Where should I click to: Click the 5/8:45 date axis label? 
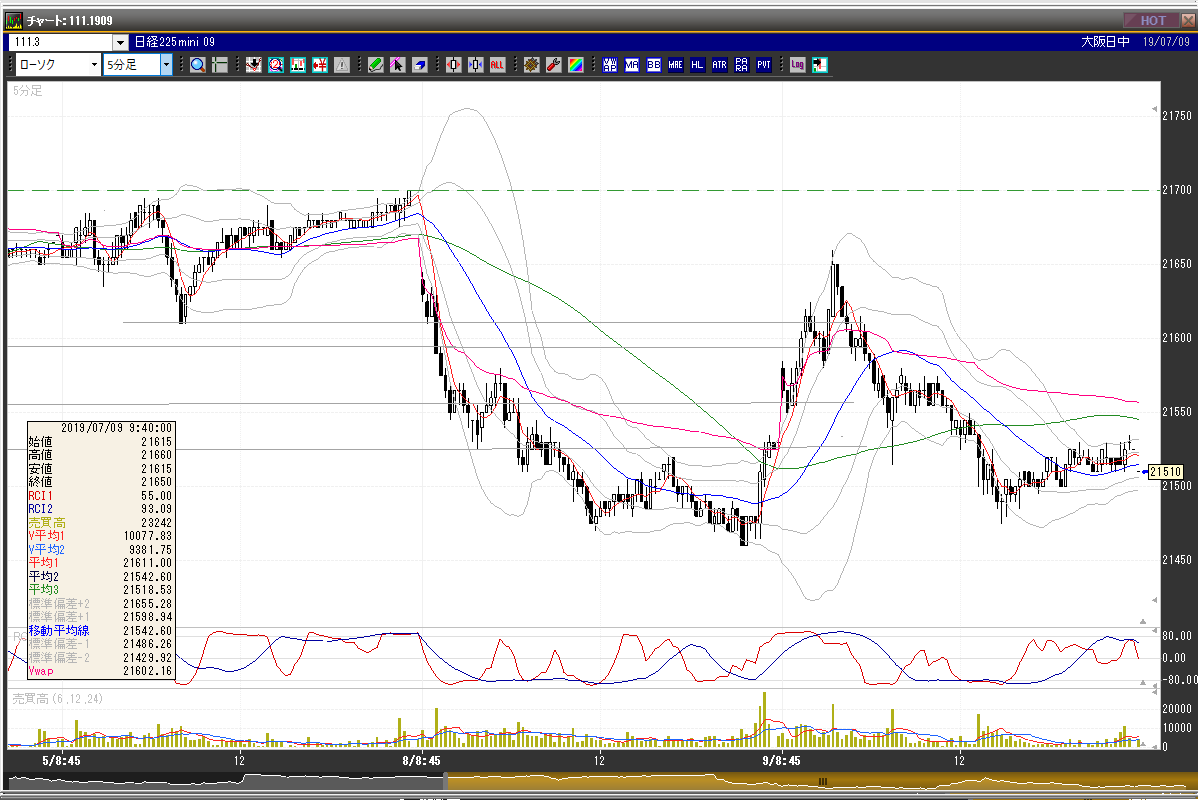point(61,760)
